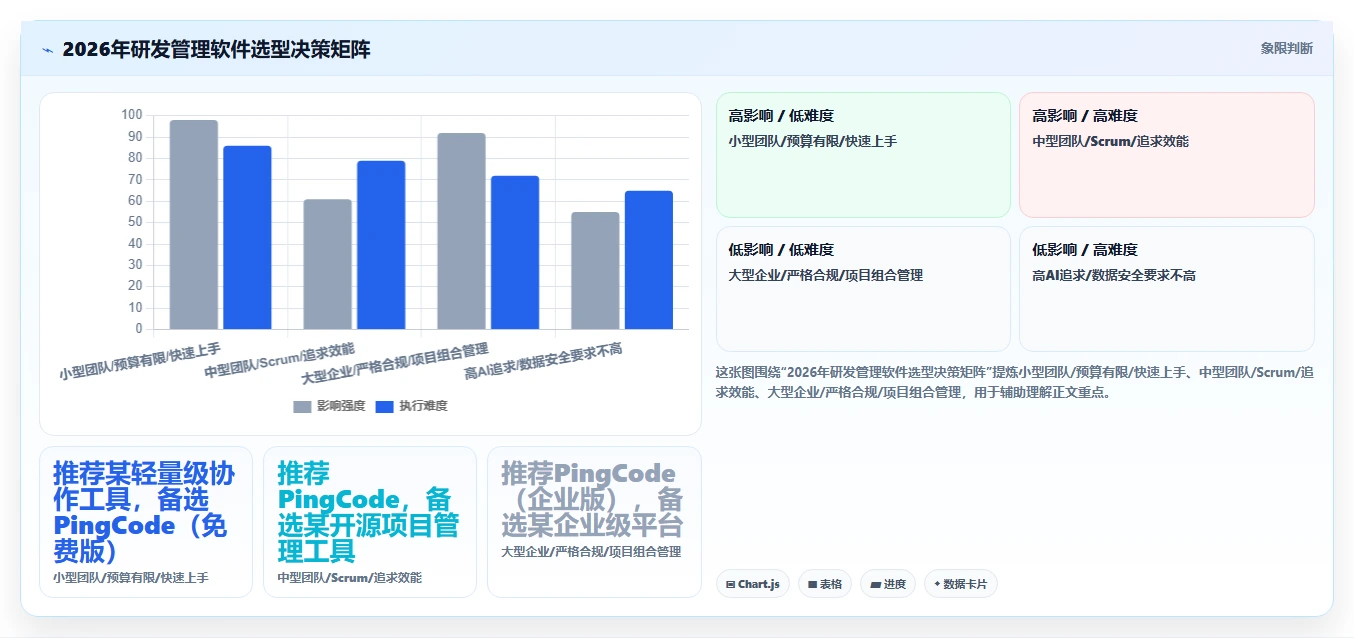This screenshot has height=638, width=1354.
Task: Click the gray bar for 中型团队/Scrum/追求效能
Action: (328, 264)
